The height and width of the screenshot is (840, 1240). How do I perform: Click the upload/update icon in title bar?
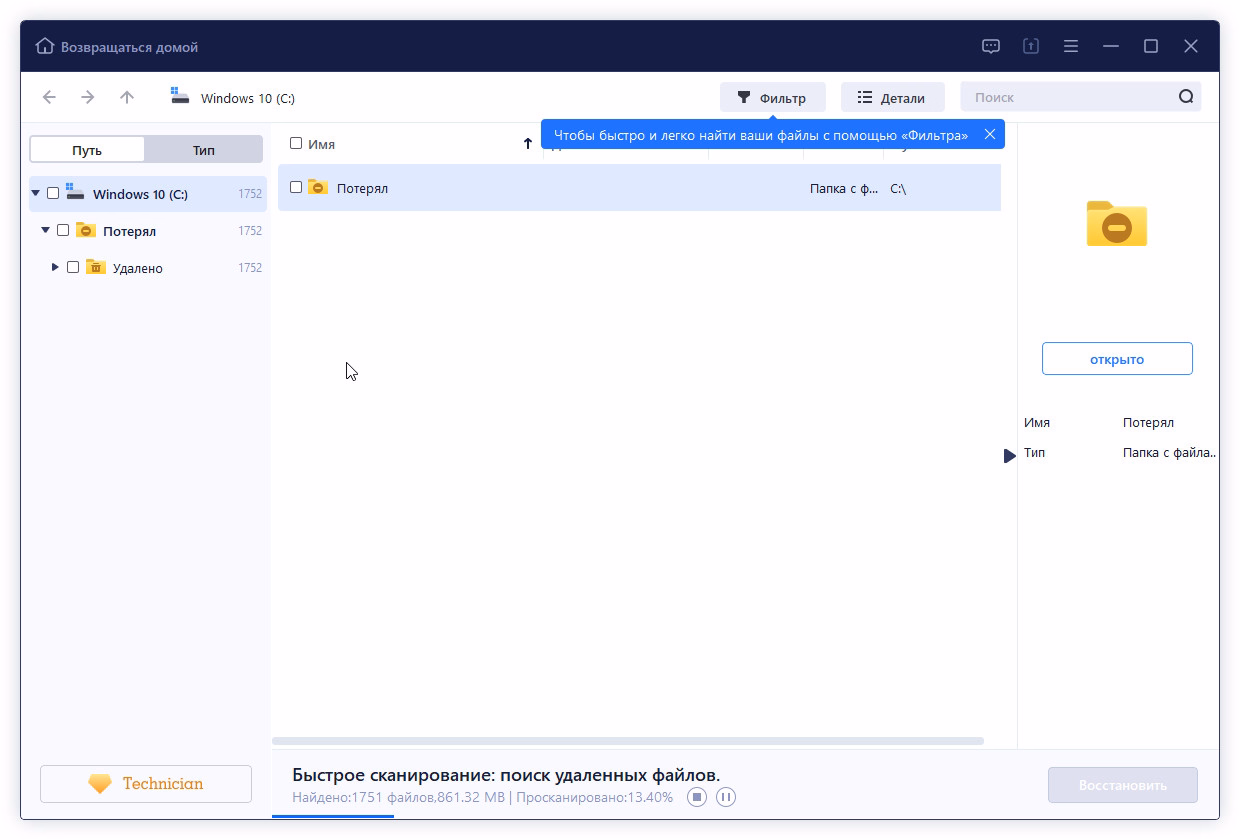click(x=1031, y=46)
